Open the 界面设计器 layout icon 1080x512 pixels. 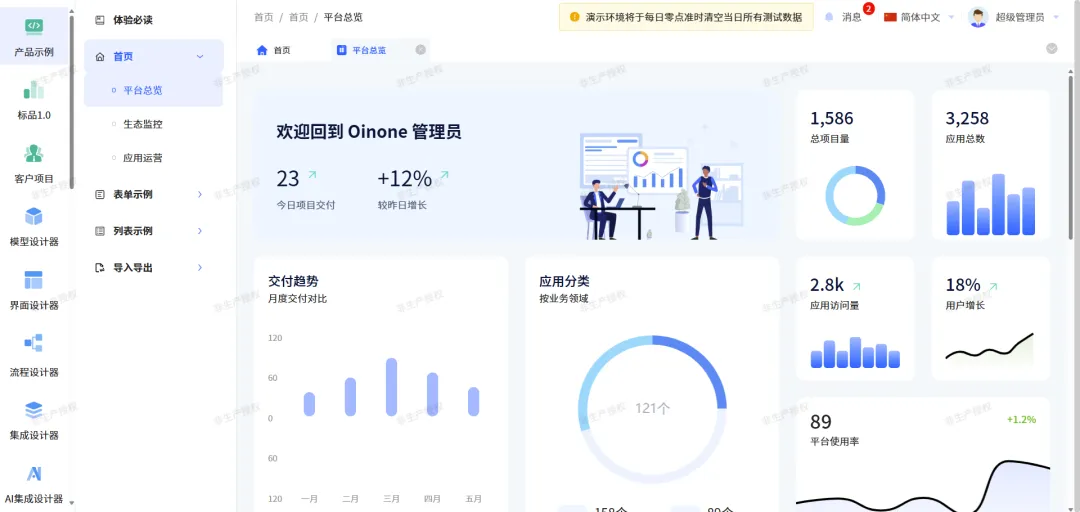pos(34,280)
